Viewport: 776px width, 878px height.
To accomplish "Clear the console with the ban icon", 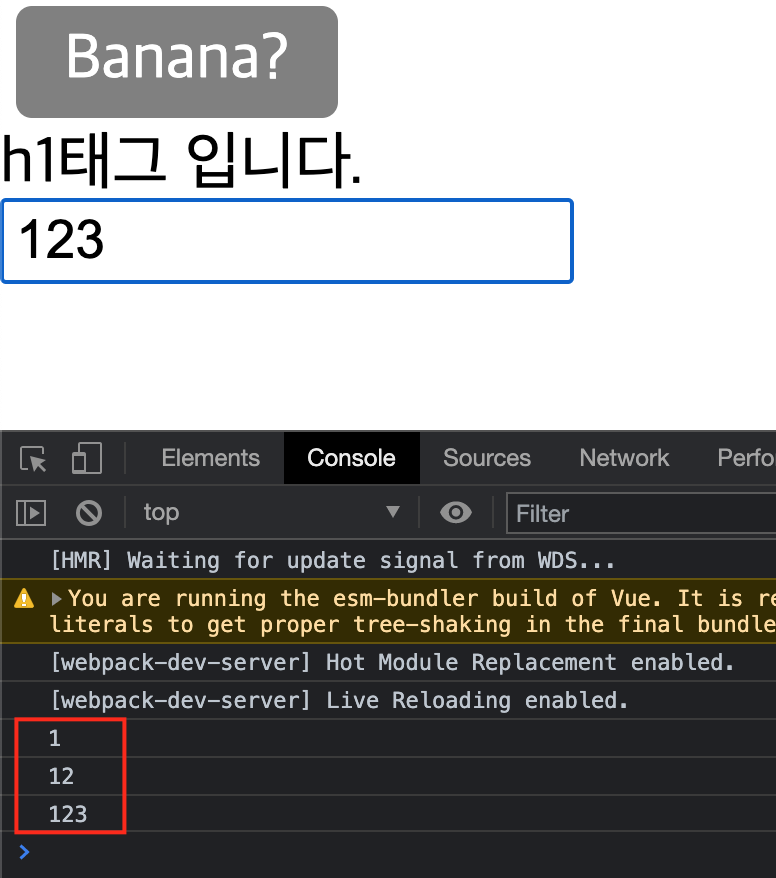I will coord(89,513).
